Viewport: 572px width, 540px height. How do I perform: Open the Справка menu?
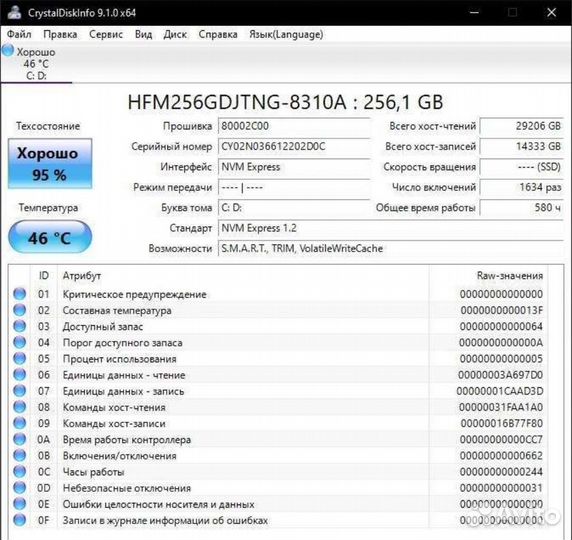218,34
